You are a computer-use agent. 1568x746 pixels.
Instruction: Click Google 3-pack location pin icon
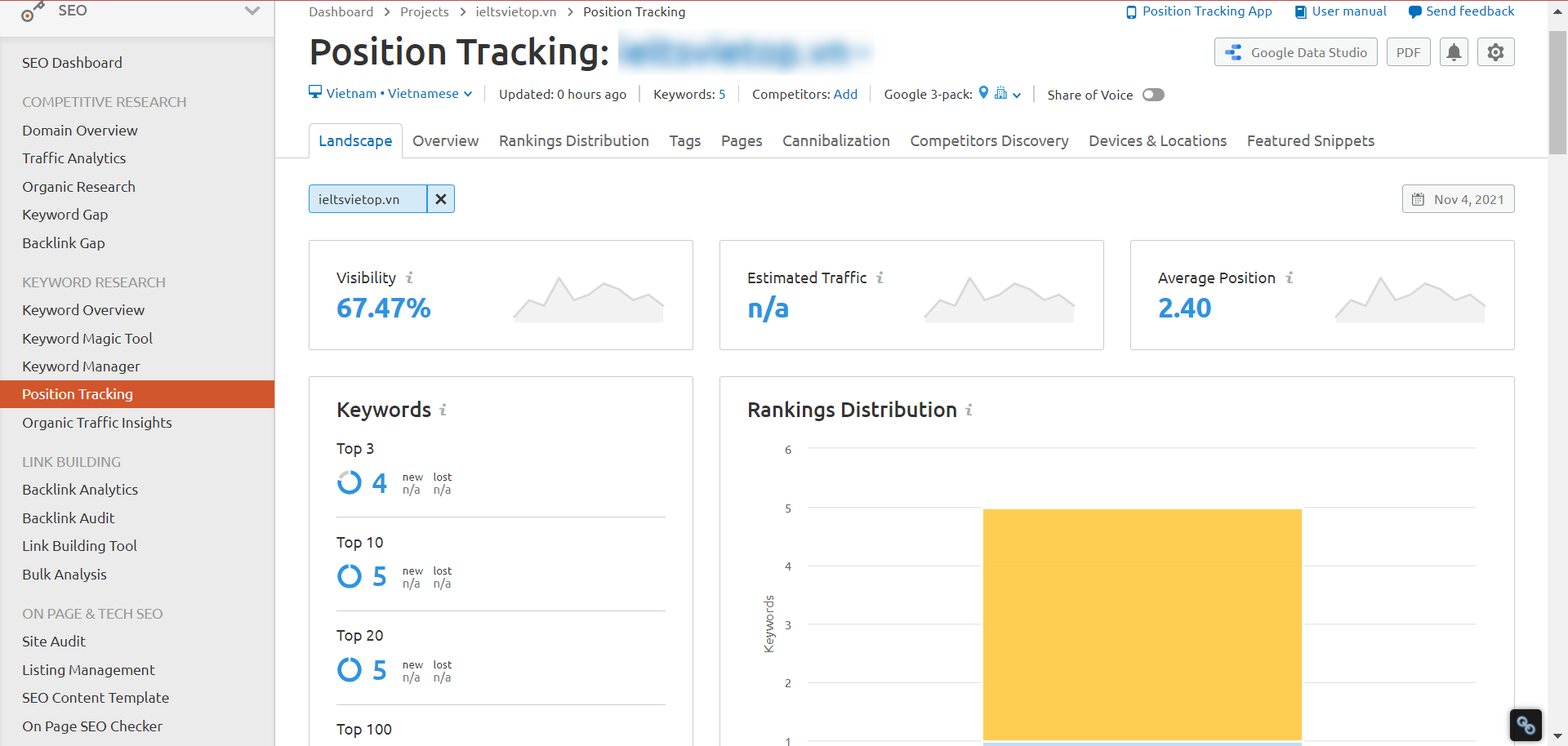983,93
